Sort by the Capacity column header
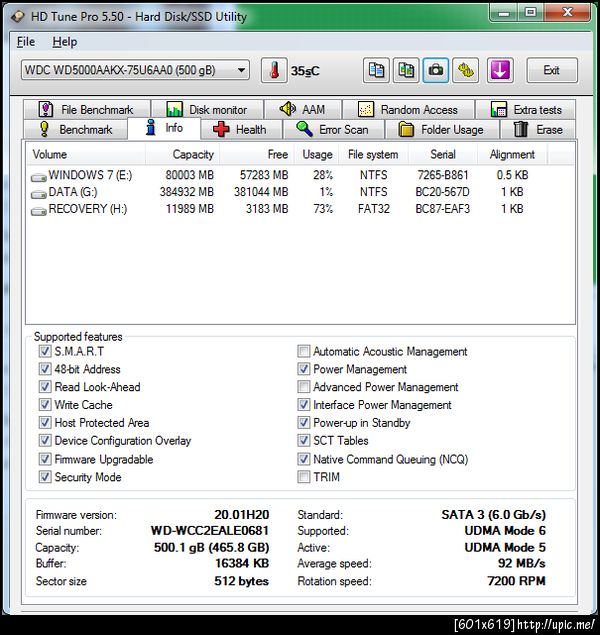Image resolution: width=600 pixels, height=635 pixels. click(x=182, y=154)
